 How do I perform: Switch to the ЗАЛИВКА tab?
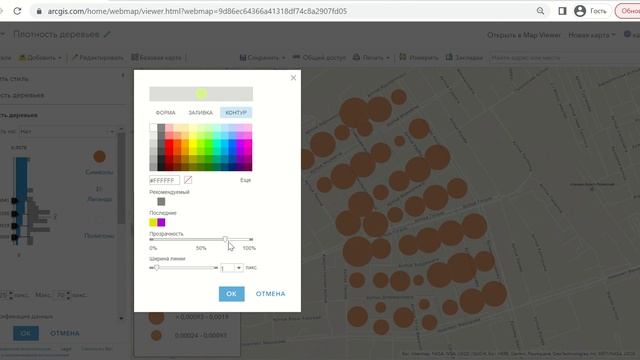(x=200, y=113)
